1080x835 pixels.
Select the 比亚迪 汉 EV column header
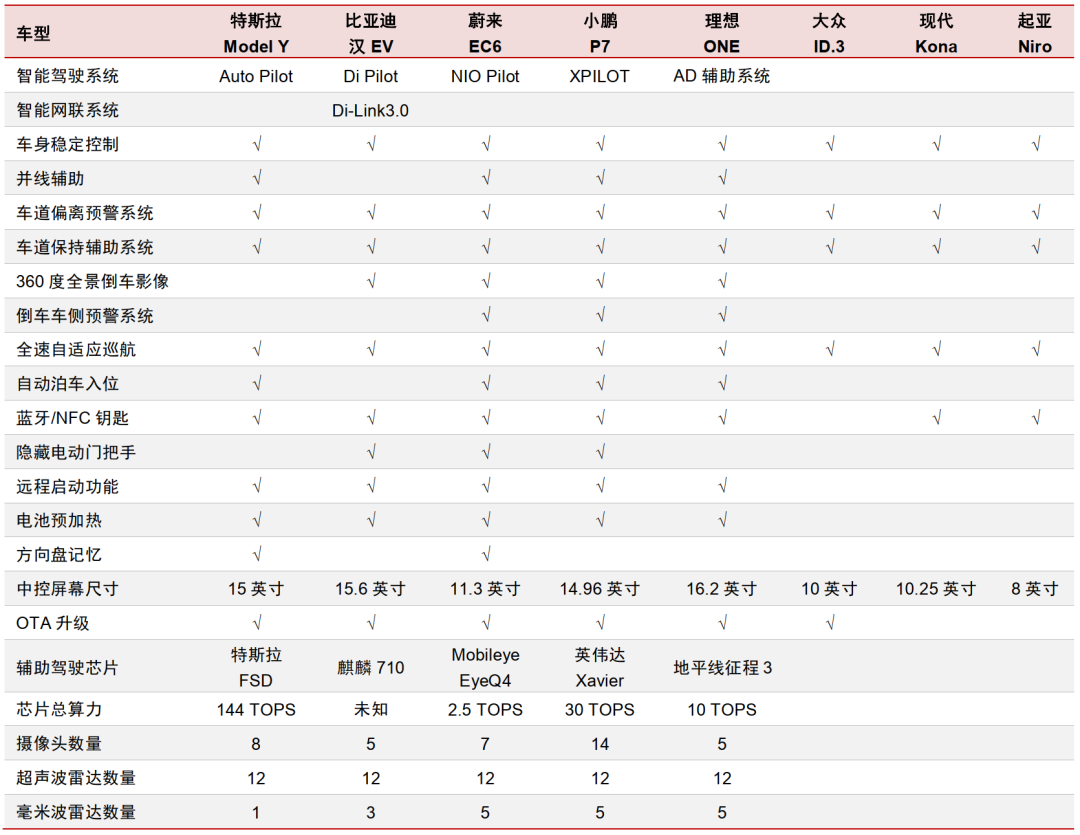[x=371, y=34]
